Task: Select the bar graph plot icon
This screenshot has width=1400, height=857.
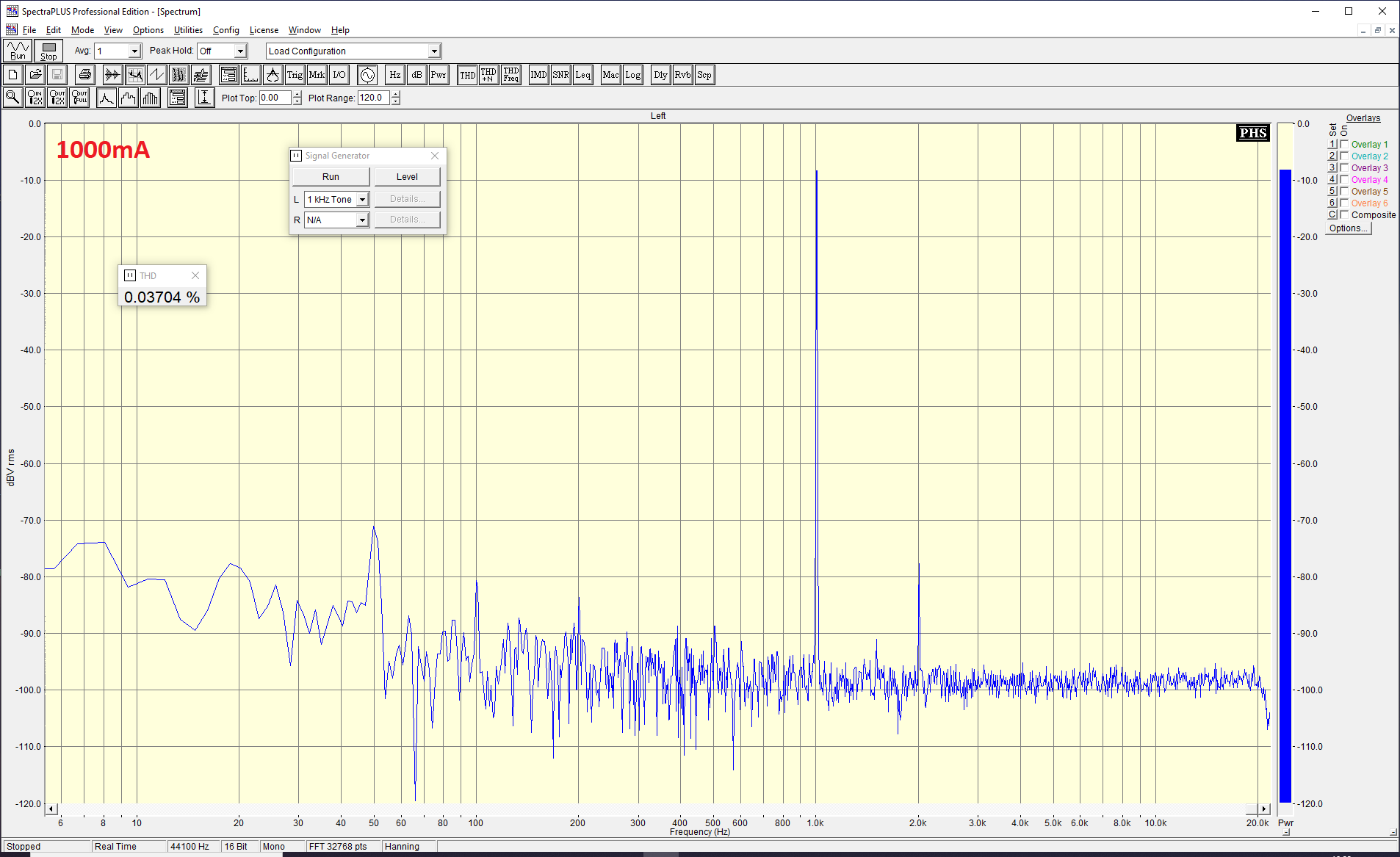Action: (151, 98)
